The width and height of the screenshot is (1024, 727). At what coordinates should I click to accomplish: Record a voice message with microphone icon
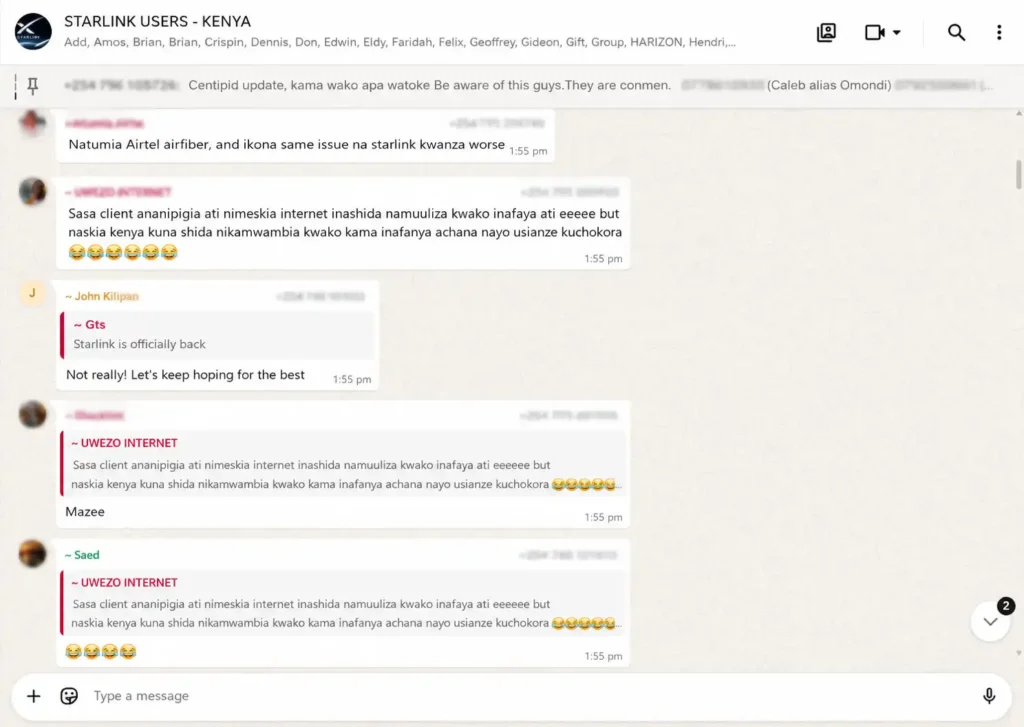coord(989,696)
